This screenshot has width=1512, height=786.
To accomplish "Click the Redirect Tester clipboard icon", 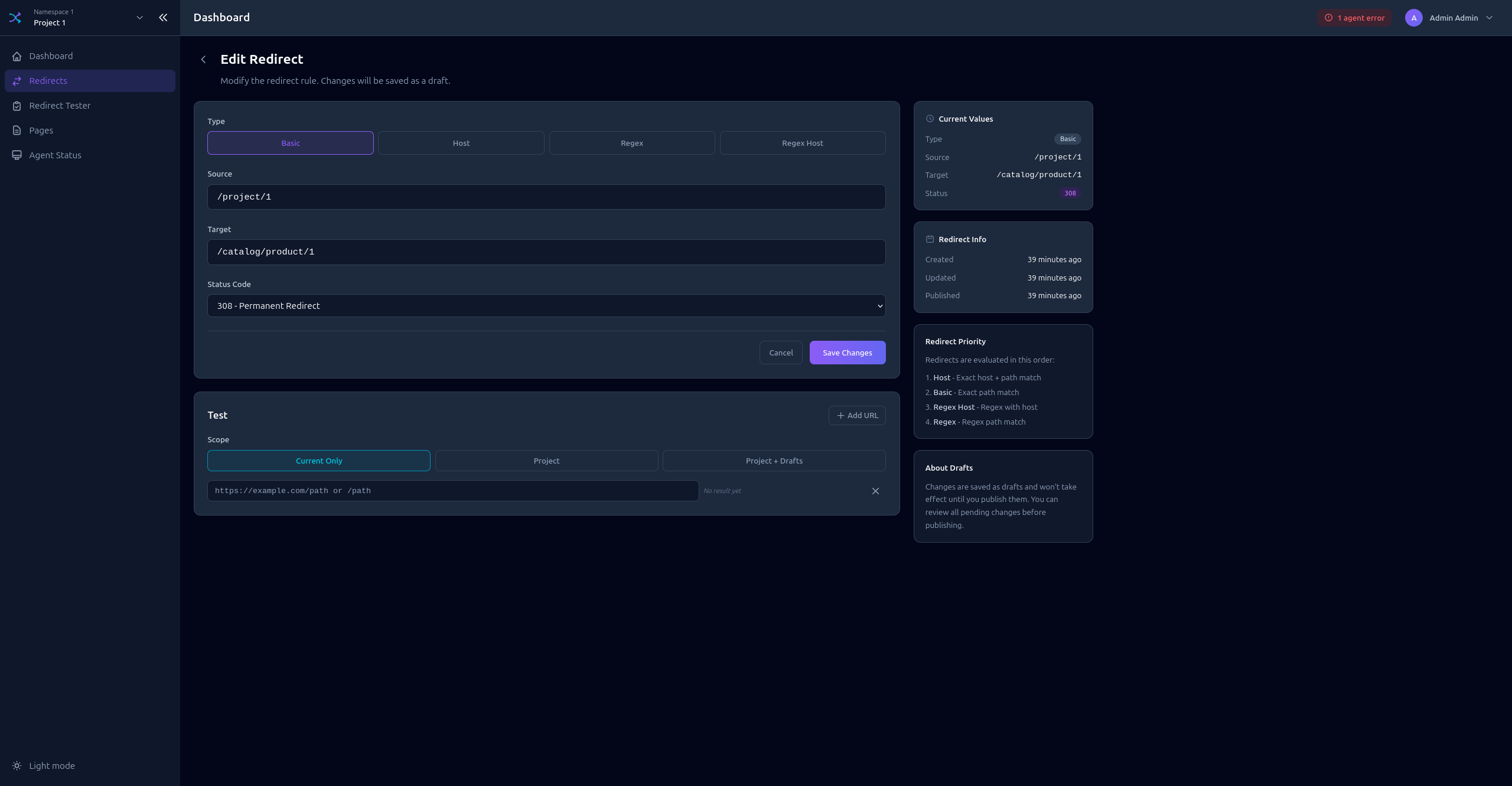I will [x=17, y=106].
